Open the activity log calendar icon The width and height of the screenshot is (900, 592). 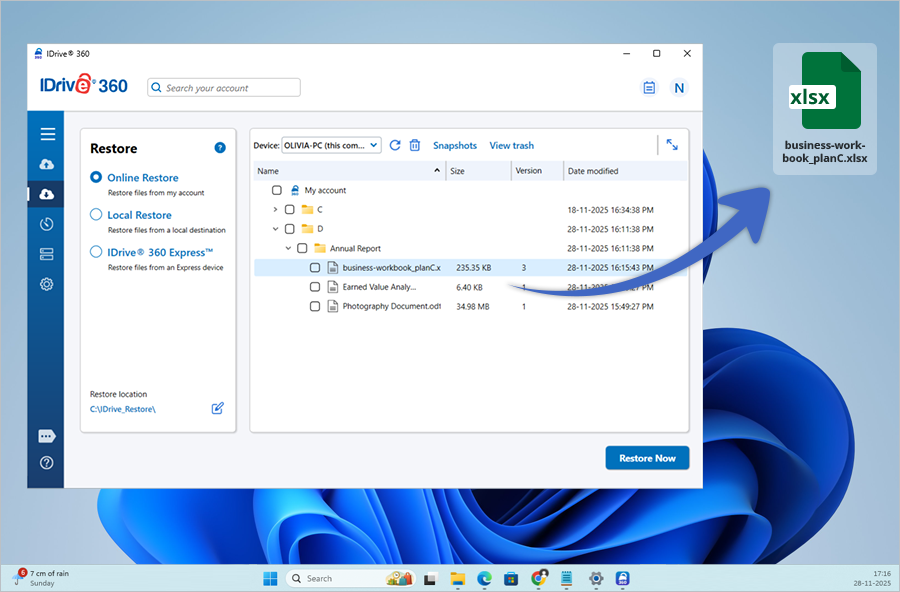click(649, 88)
